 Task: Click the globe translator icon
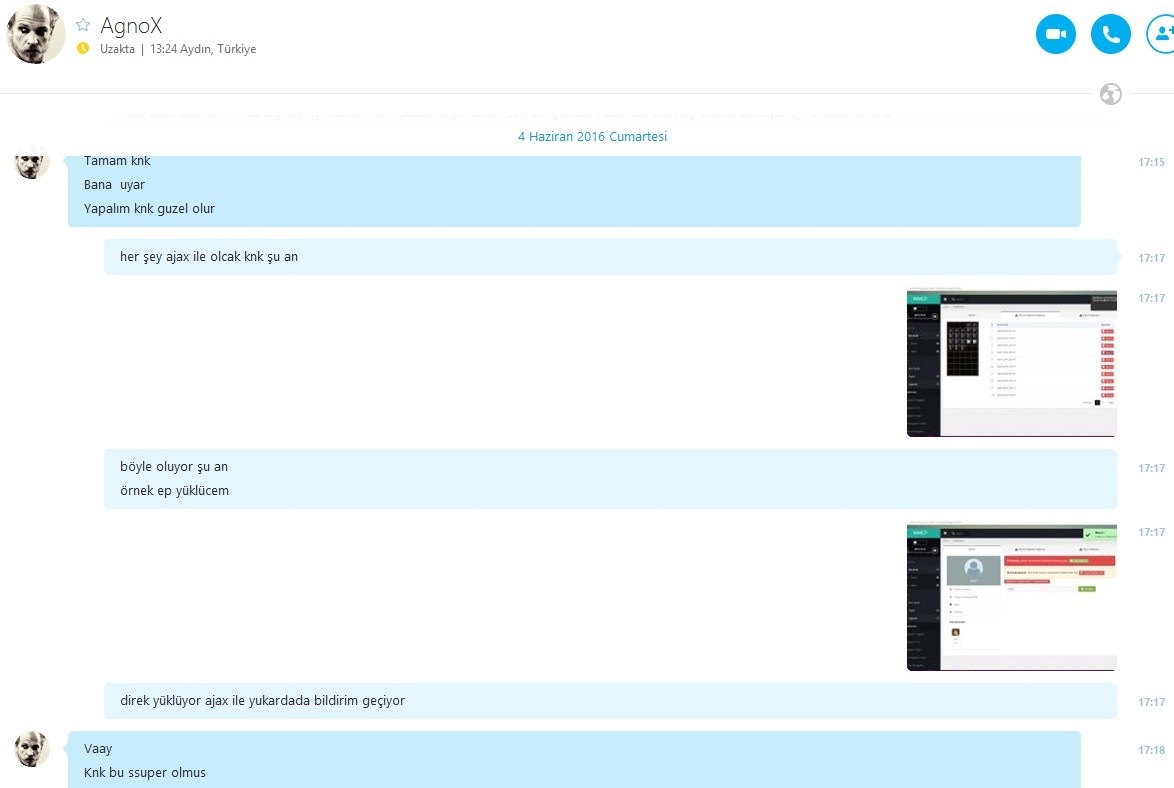pos(1110,94)
